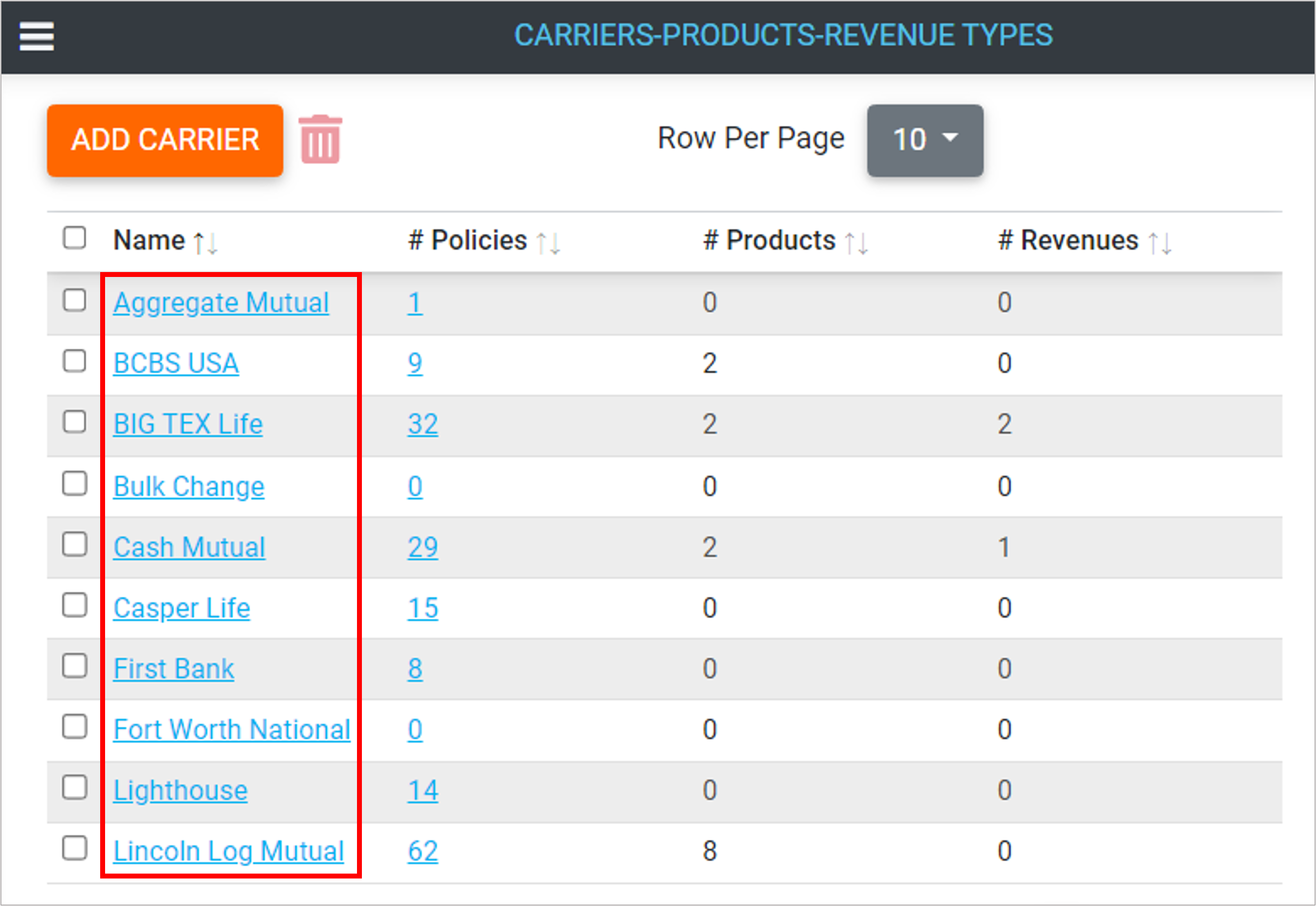Screen dimensions: 1316x906
Task: Sort by # Products column arrows
Action: tap(856, 243)
